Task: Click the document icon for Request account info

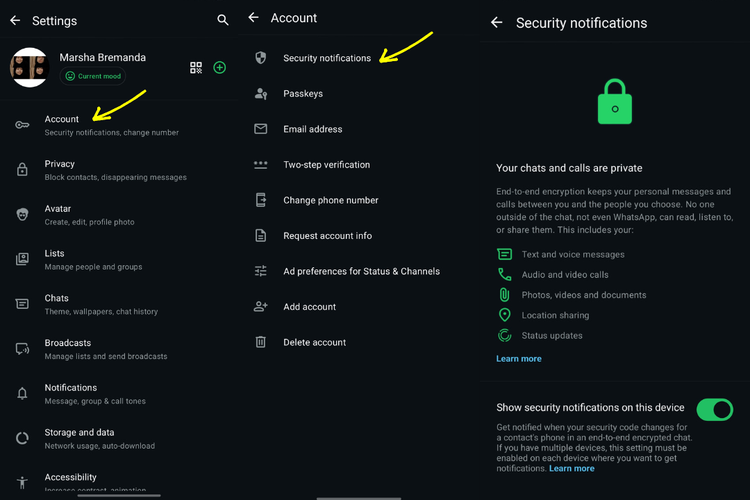Action: (261, 235)
